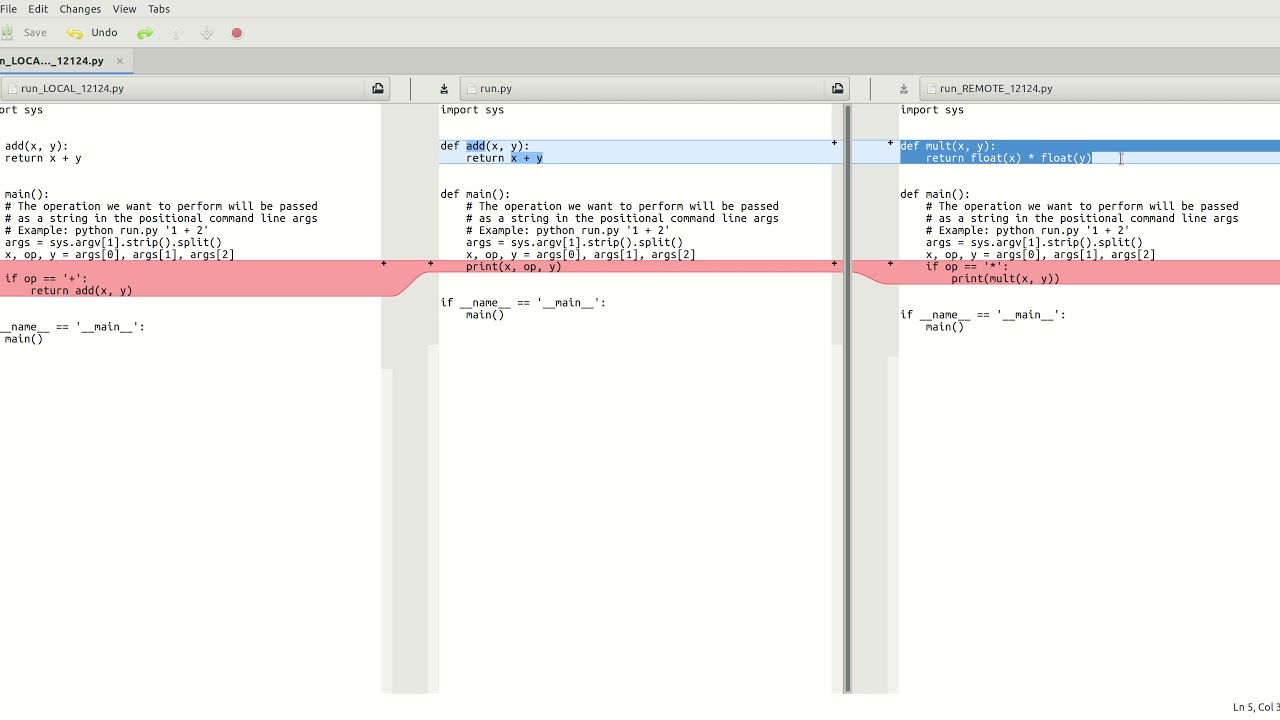
Task: Click plus marker right of def add block
Action: point(834,143)
